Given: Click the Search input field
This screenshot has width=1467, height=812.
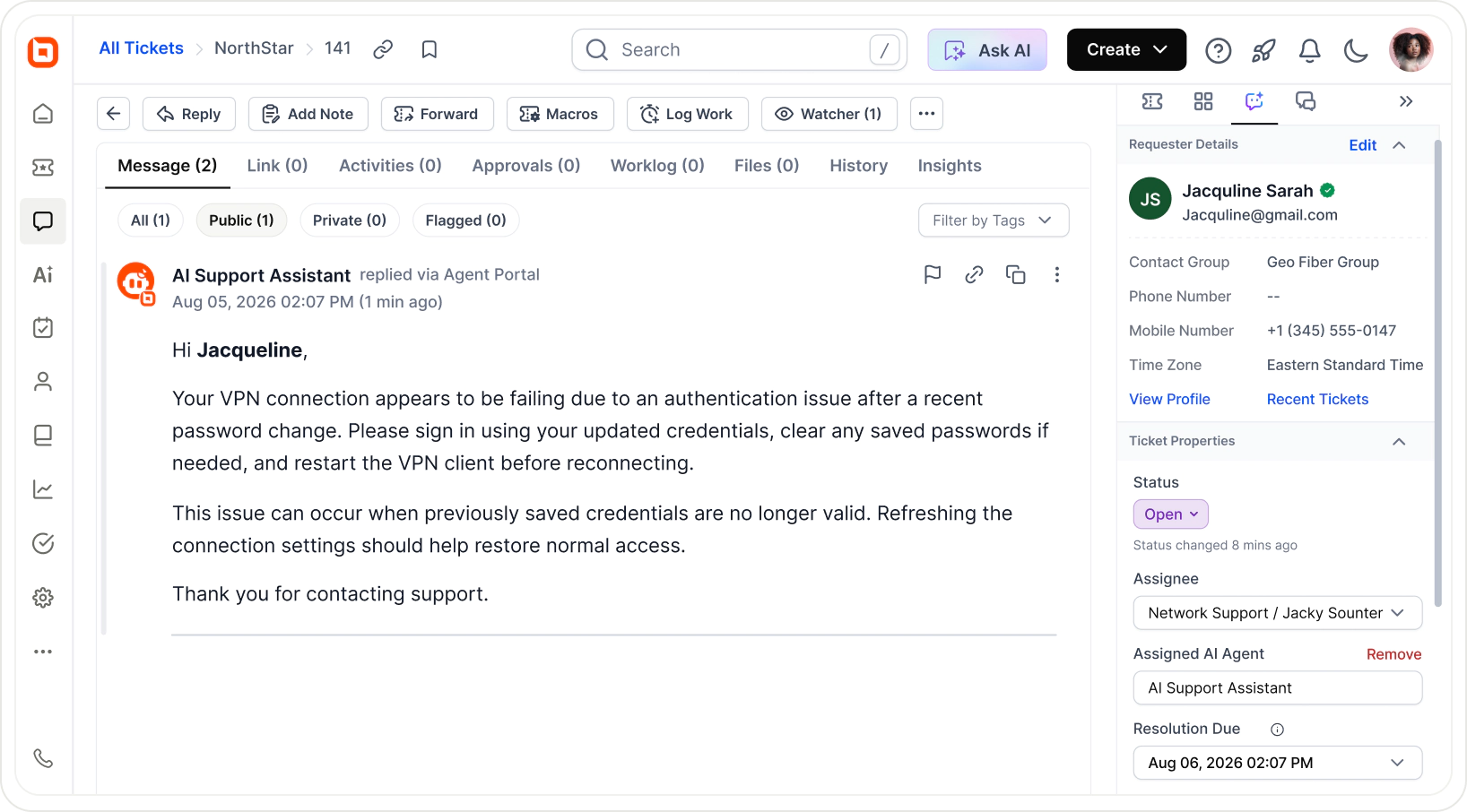Looking at the screenshot, I should (740, 49).
